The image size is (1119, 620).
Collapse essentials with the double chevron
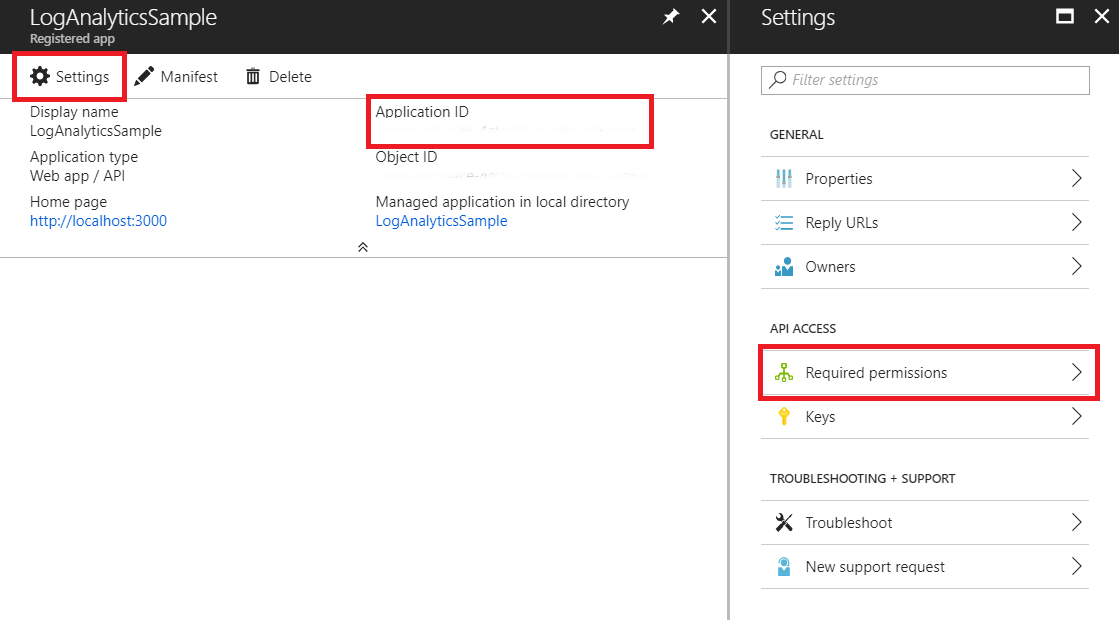point(363,247)
